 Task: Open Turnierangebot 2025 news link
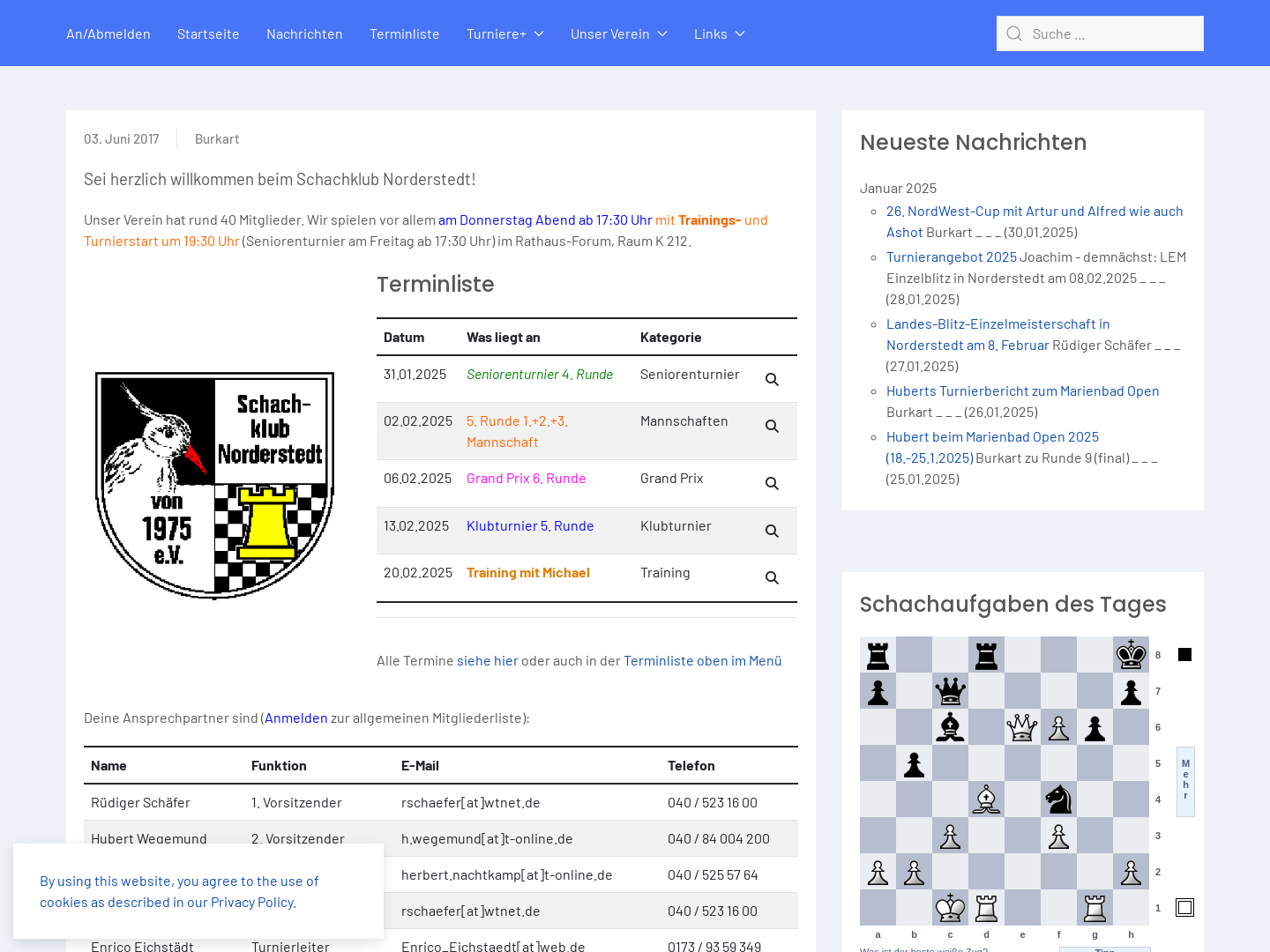[952, 257]
